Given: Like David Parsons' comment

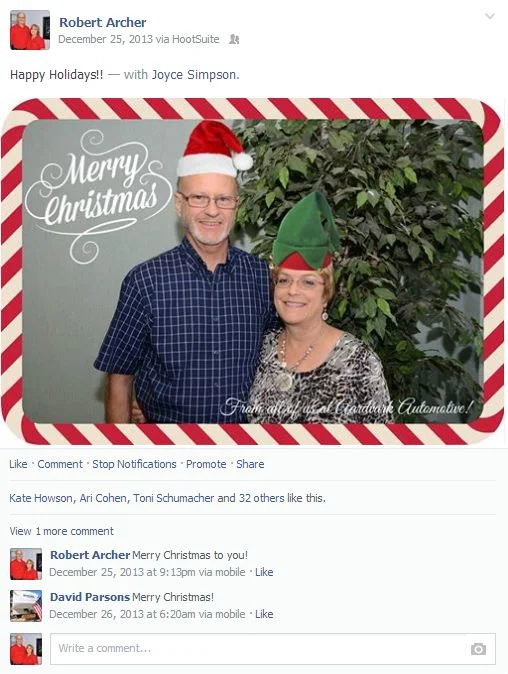Looking at the screenshot, I should tap(264, 614).
